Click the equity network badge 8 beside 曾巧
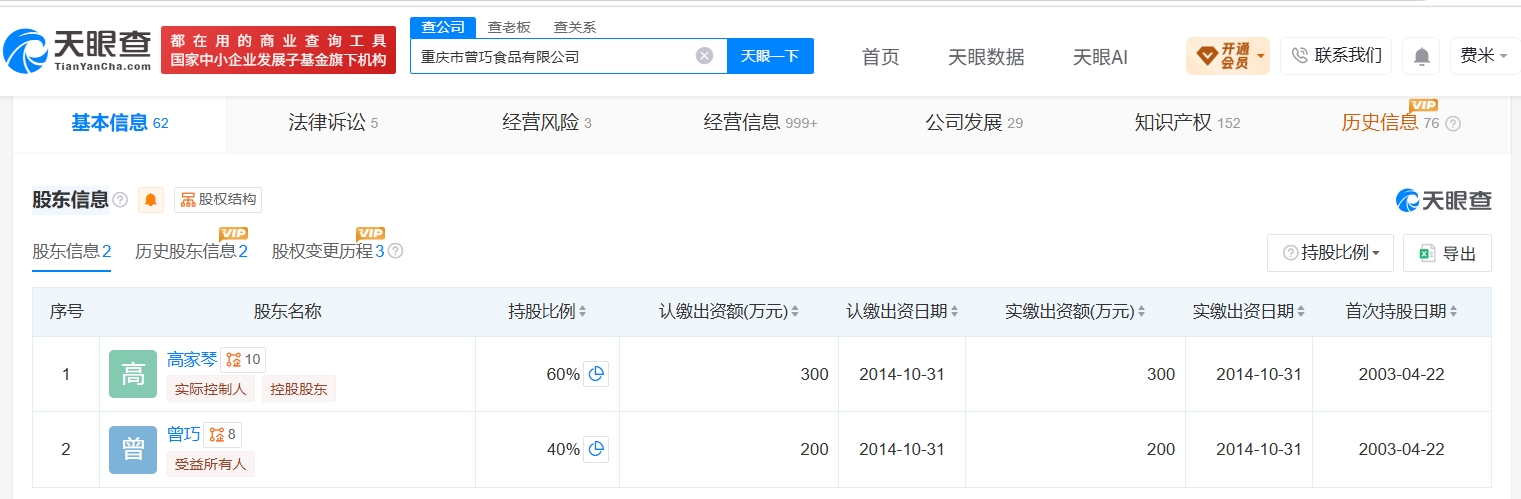1521x499 pixels. click(x=223, y=435)
